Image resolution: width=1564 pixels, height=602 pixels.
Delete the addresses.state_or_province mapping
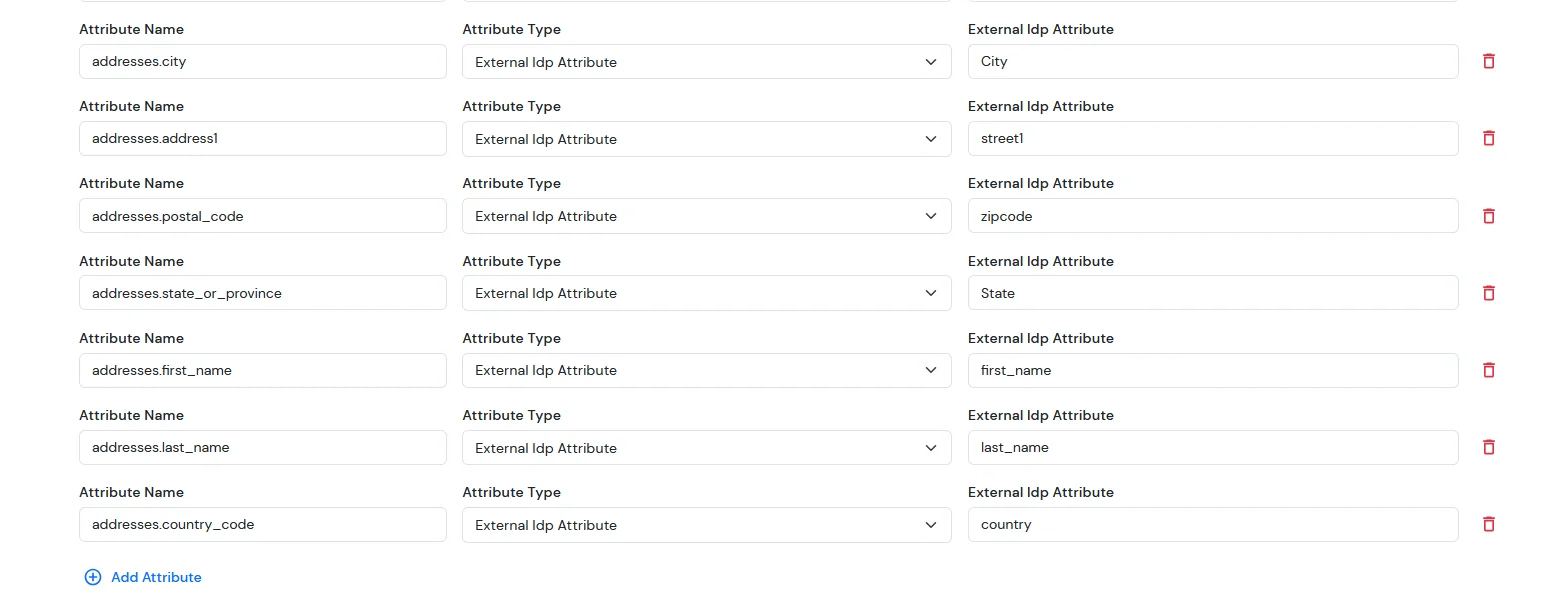coord(1488,292)
